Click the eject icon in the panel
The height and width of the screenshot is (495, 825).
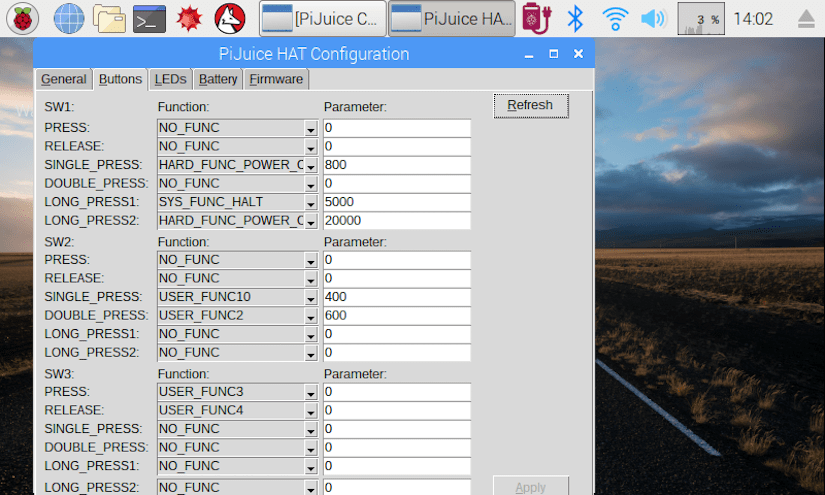pyautogui.click(x=806, y=19)
